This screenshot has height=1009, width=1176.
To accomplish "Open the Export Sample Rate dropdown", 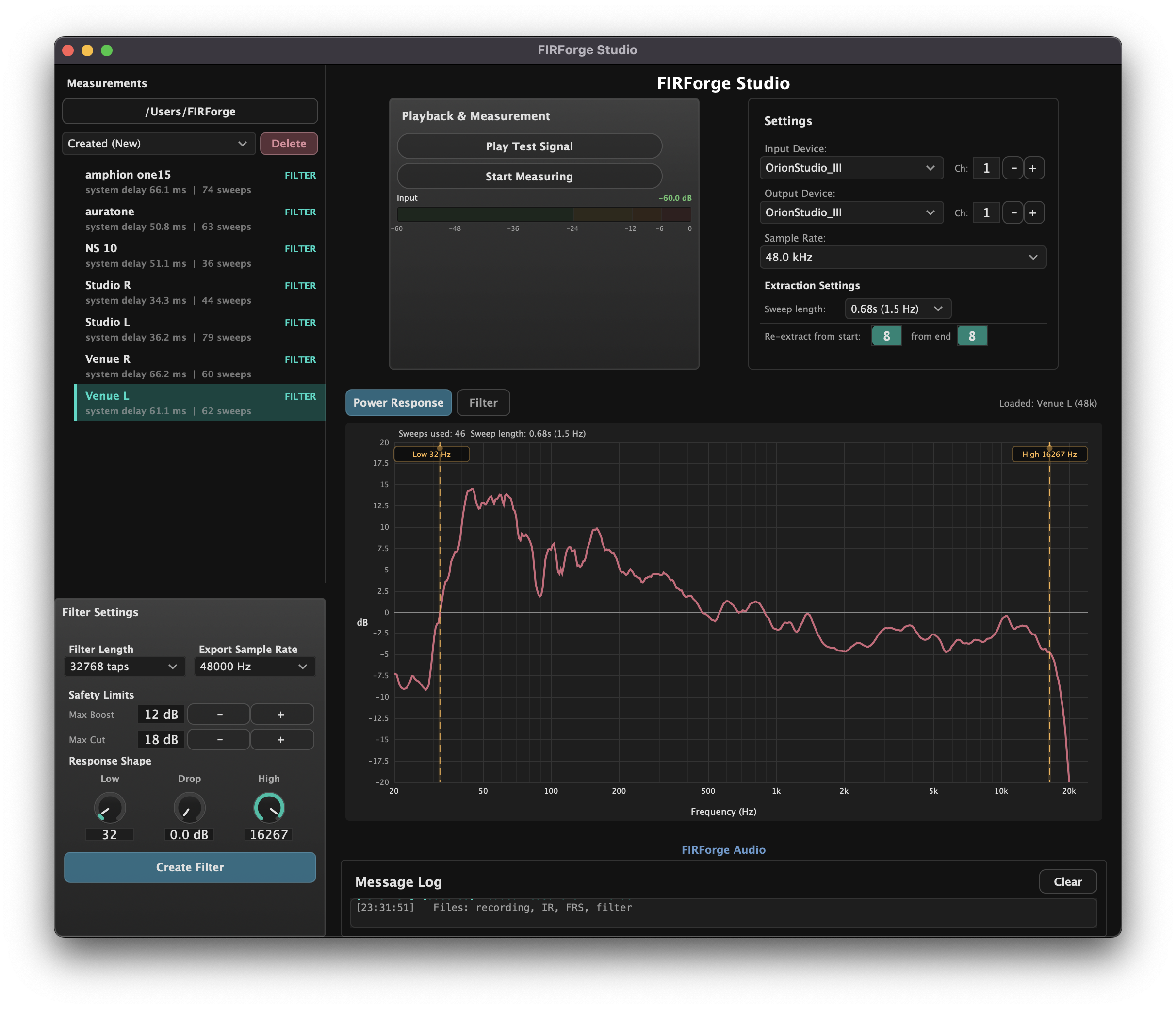I will (x=255, y=666).
